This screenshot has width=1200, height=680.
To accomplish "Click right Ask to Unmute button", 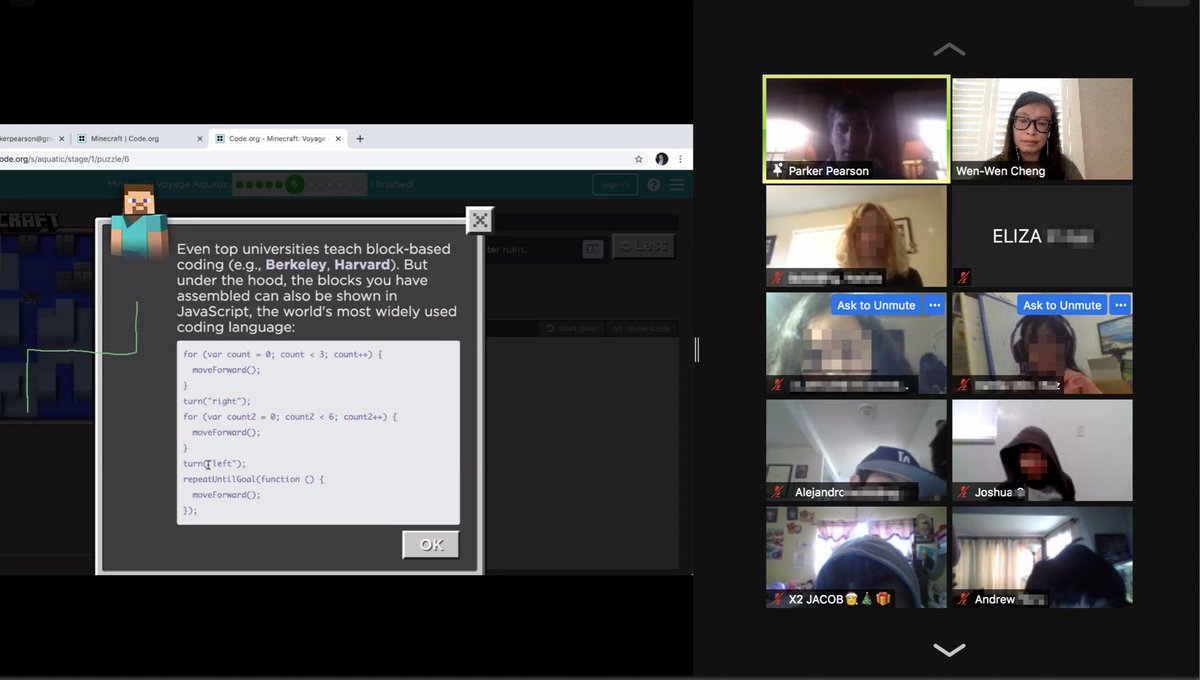I will click(x=1061, y=305).
